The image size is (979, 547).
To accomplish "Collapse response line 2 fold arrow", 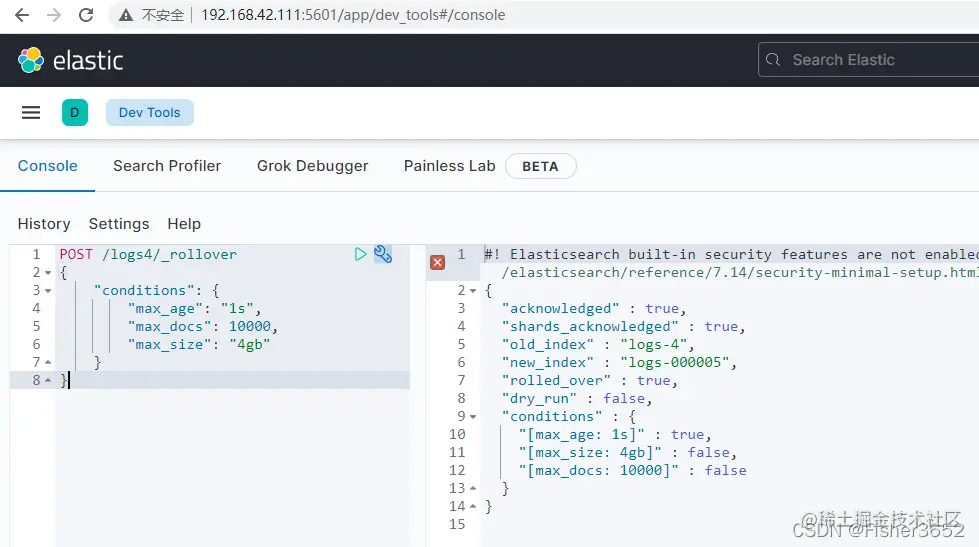I will pos(473,291).
